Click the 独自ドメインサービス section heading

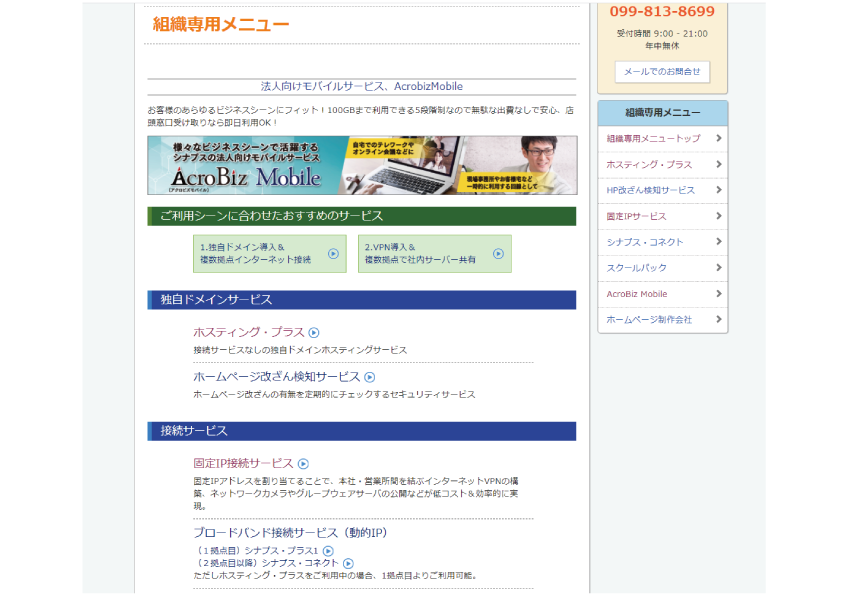pos(362,300)
